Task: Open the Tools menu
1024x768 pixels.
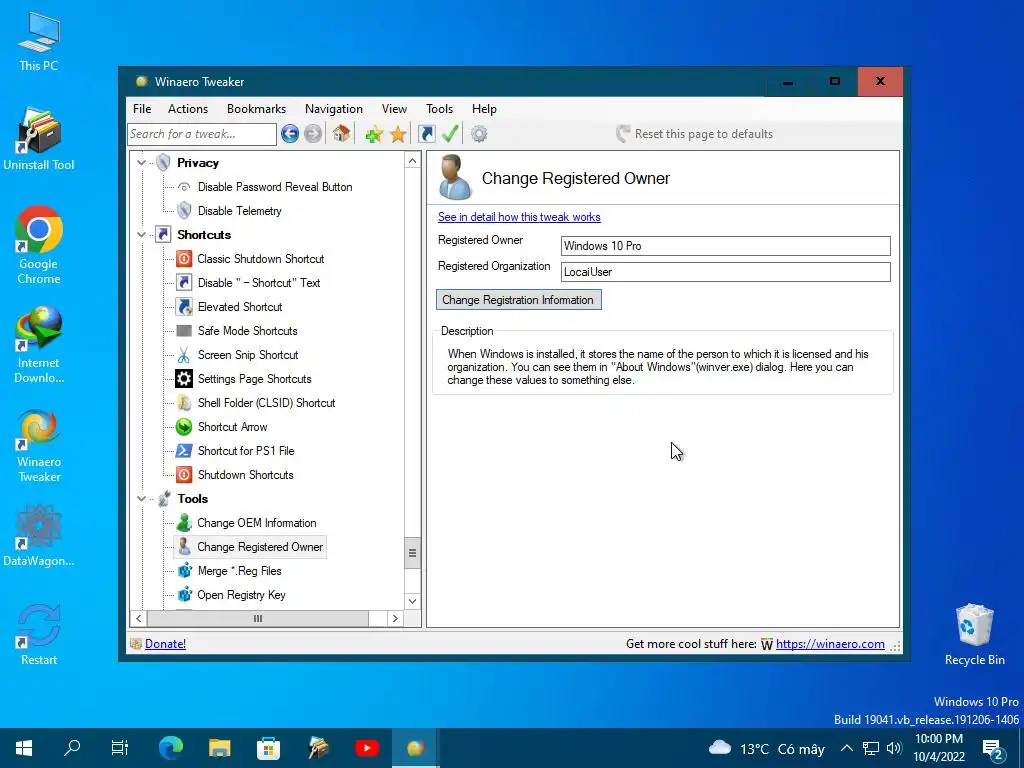Action: click(440, 109)
